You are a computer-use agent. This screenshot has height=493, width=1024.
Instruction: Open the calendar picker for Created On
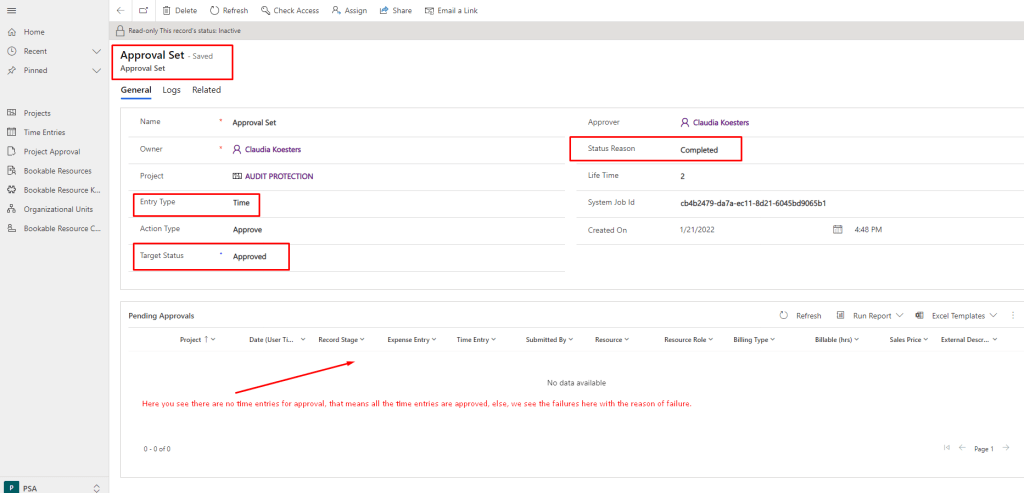(838, 229)
